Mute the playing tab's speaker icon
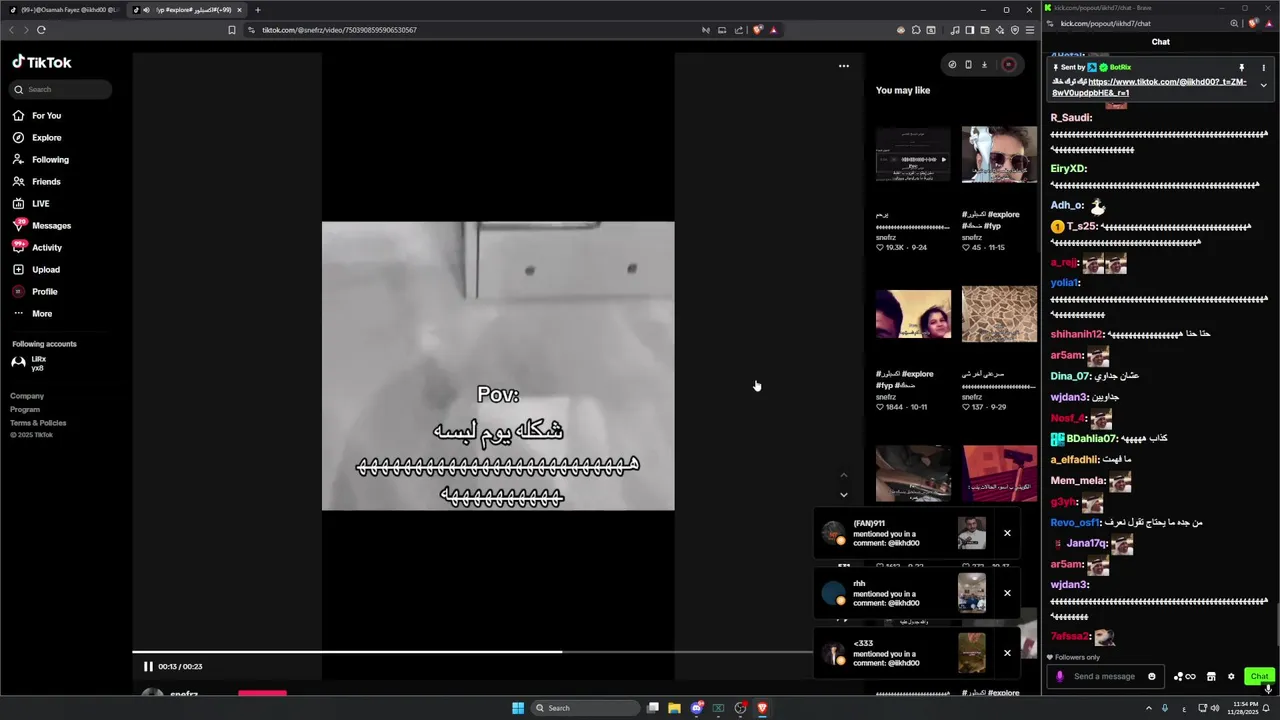 point(146,10)
